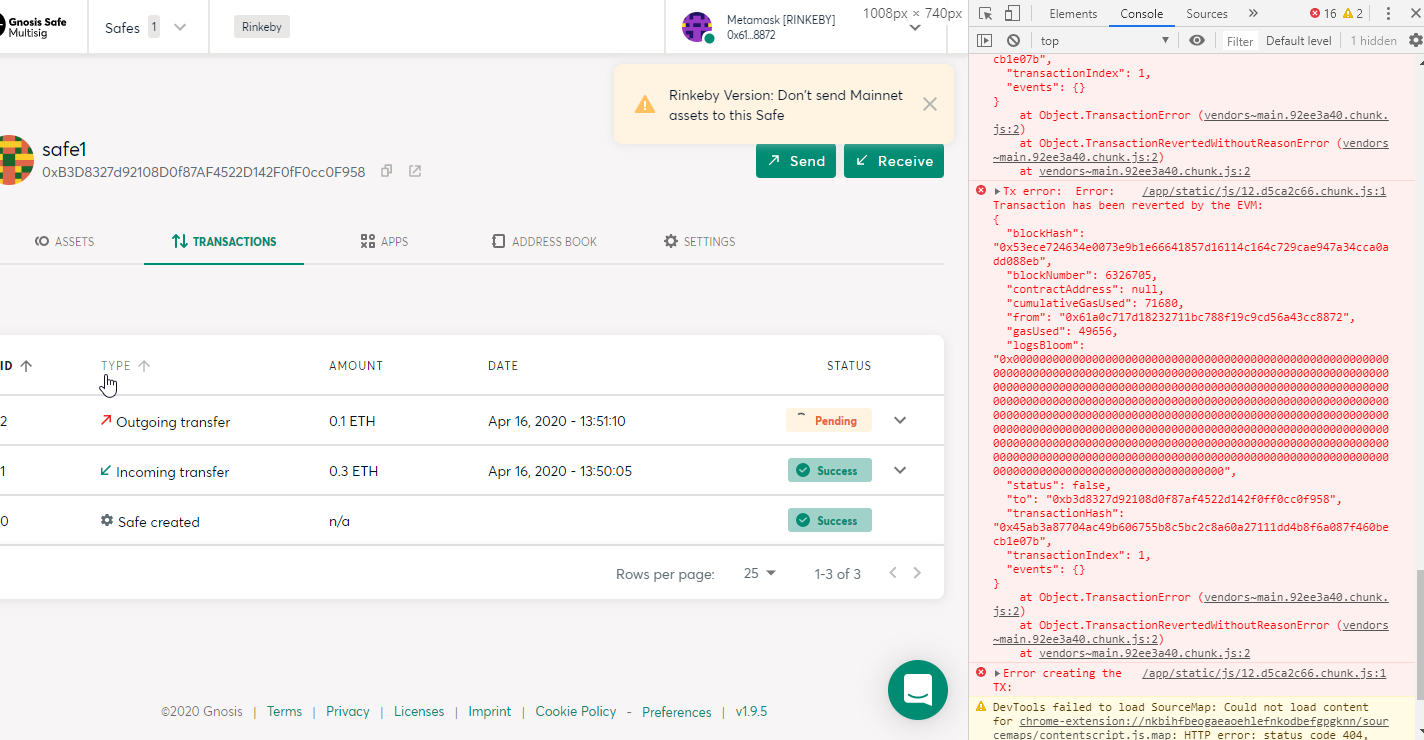Expand the Tx error console message

997,191
